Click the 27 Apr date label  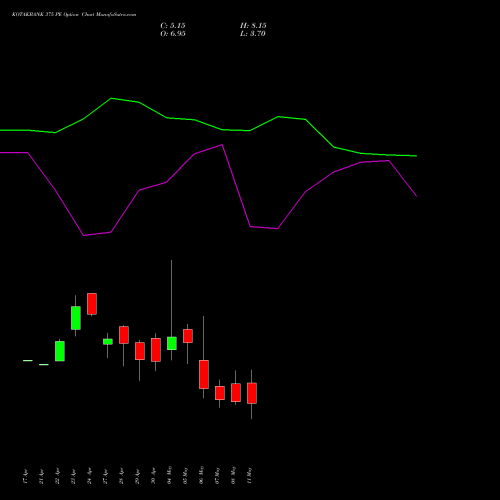106,476
